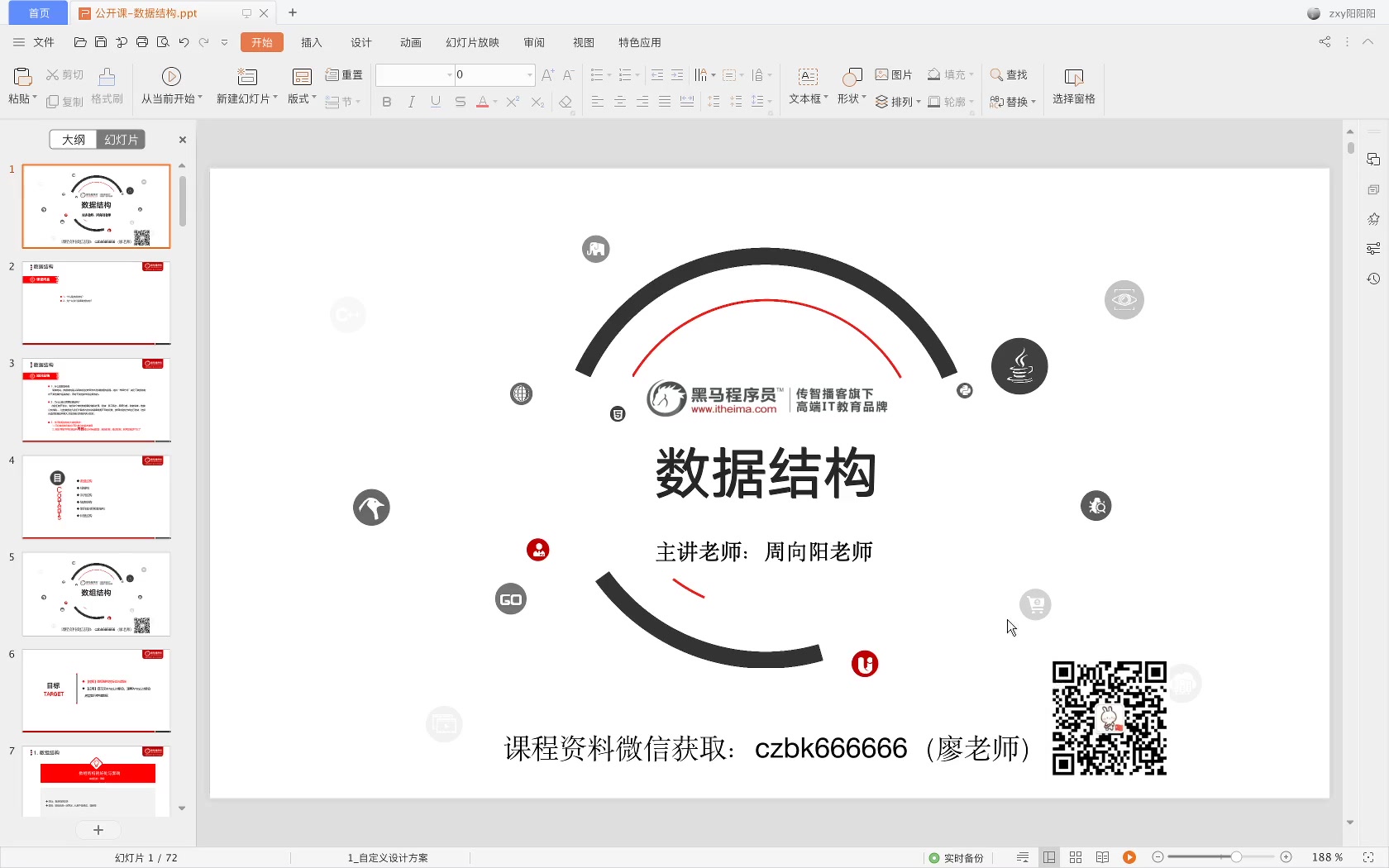This screenshot has width=1389, height=868.
Task: Insert a picture via the 图片 icon
Action: click(x=894, y=74)
